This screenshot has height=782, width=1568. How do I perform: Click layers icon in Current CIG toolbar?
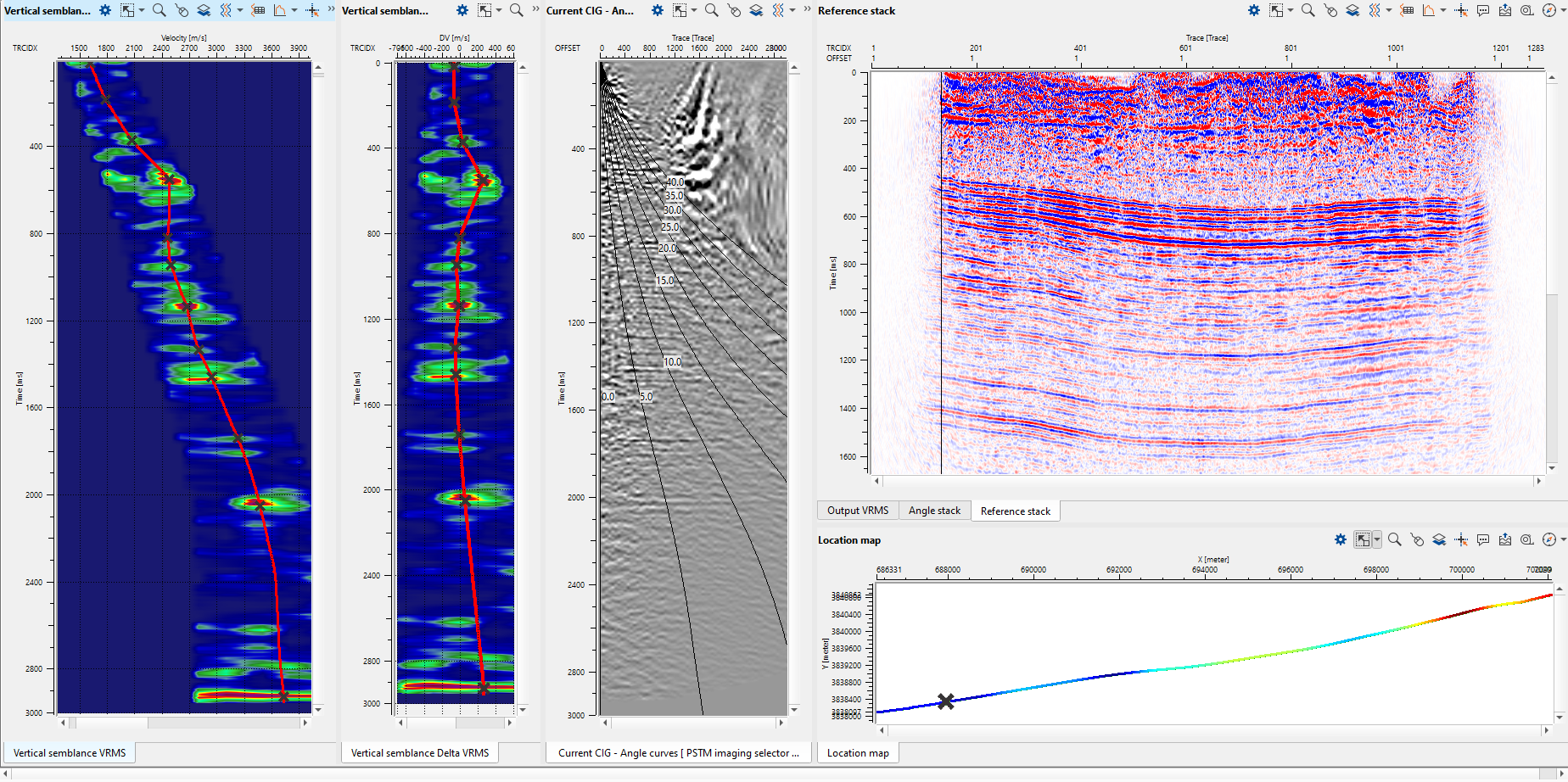(x=756, y=11)
